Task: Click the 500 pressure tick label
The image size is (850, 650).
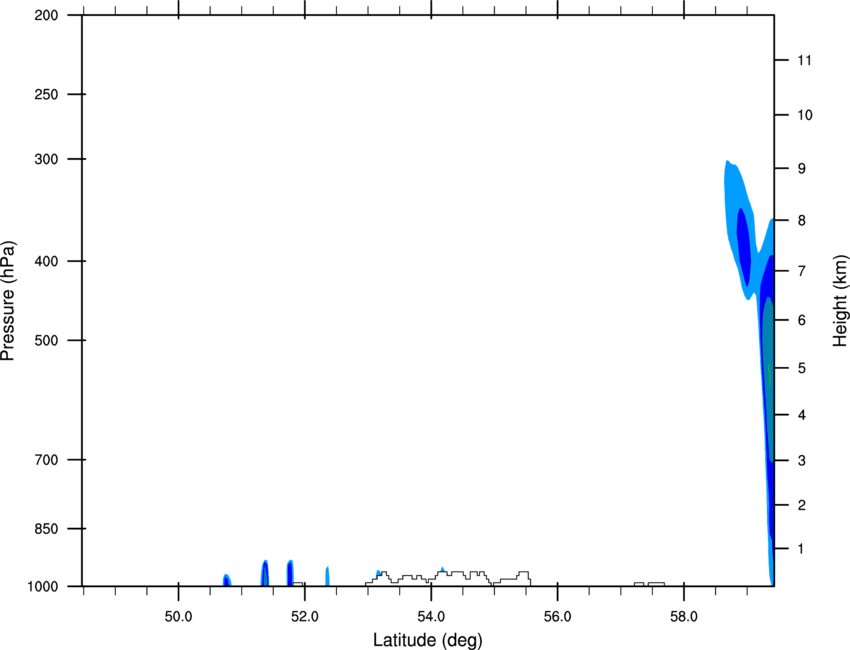Action: point(46,340)
